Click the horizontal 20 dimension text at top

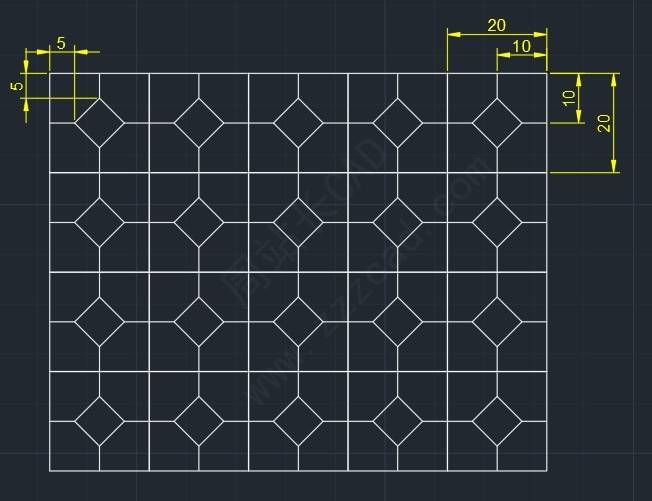[496, 26]
